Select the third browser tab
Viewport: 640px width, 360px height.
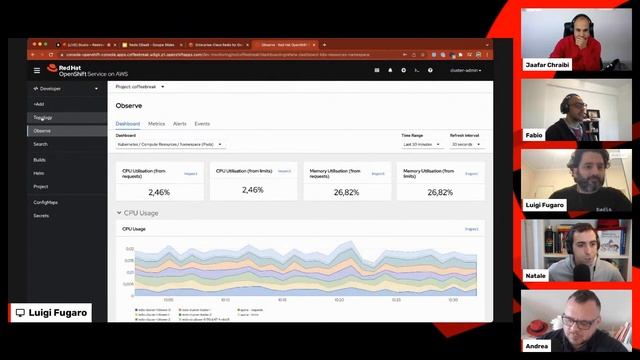tap(218, 45)
